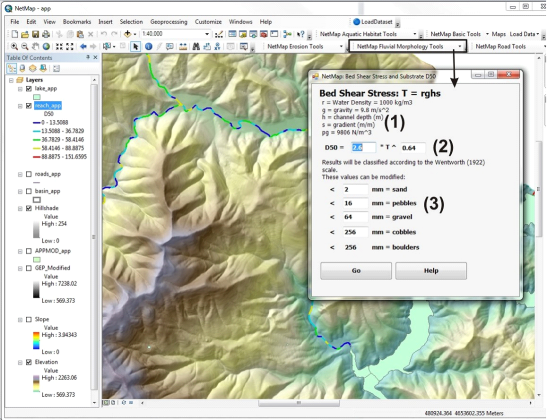Collapse the Hillshade layer legend

pos(20,208)
